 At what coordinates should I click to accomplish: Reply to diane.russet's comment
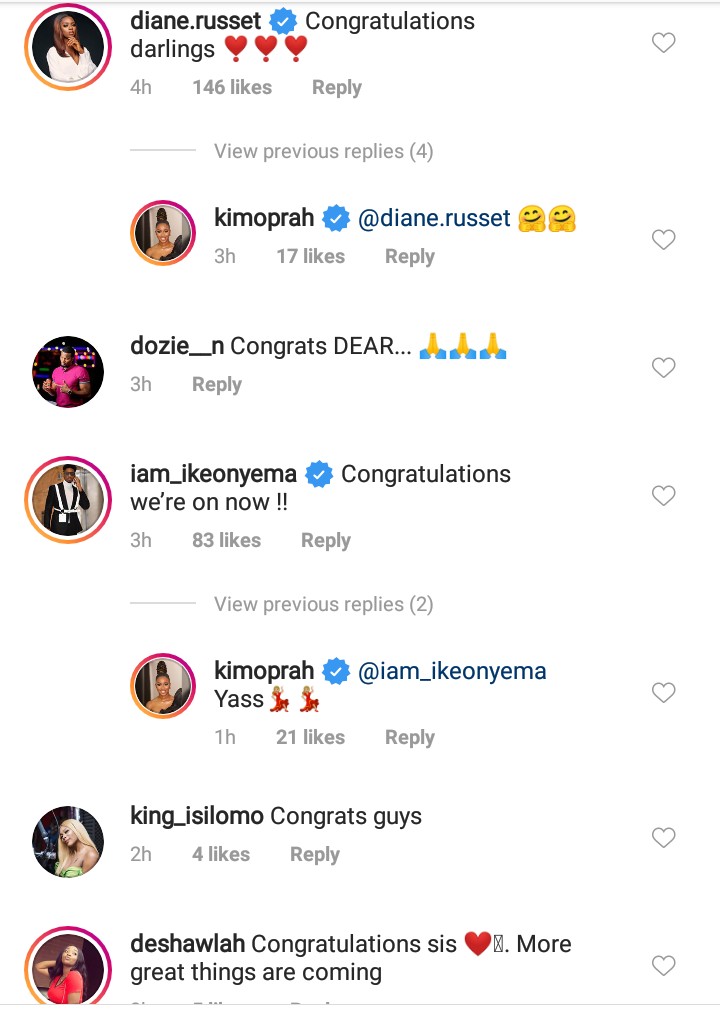[336, 88]
